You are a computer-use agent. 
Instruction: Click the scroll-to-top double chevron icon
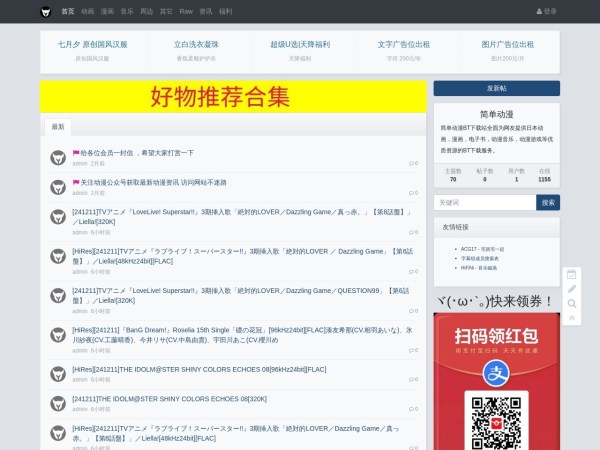pyautogui.click(x=571, y=317)
